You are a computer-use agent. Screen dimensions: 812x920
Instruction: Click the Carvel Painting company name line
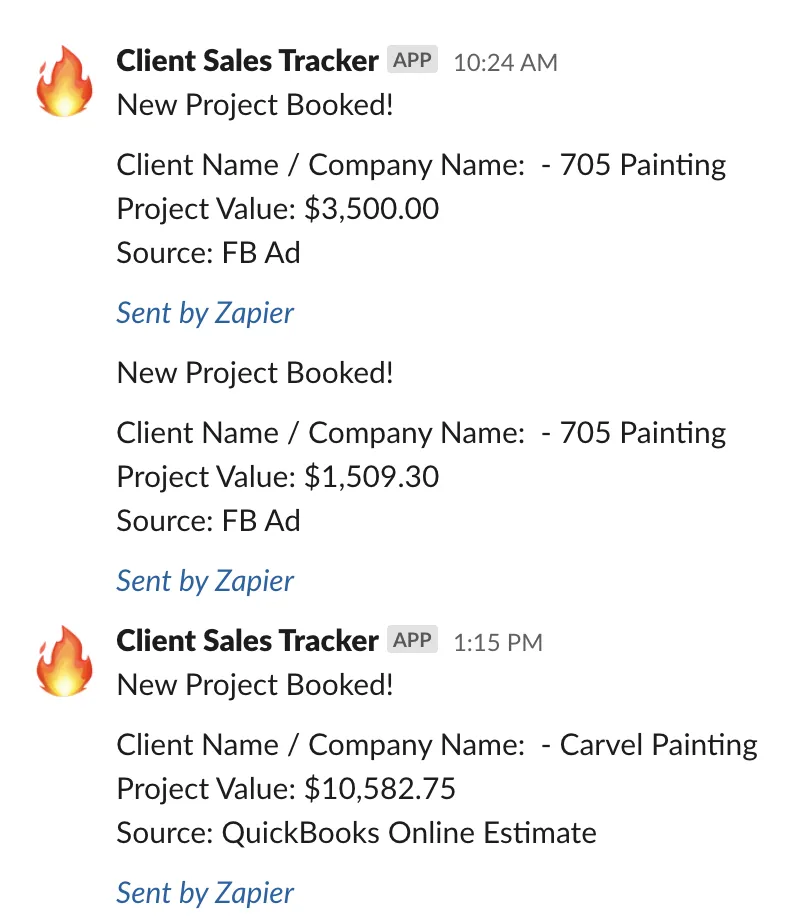[x=437, y=745]
